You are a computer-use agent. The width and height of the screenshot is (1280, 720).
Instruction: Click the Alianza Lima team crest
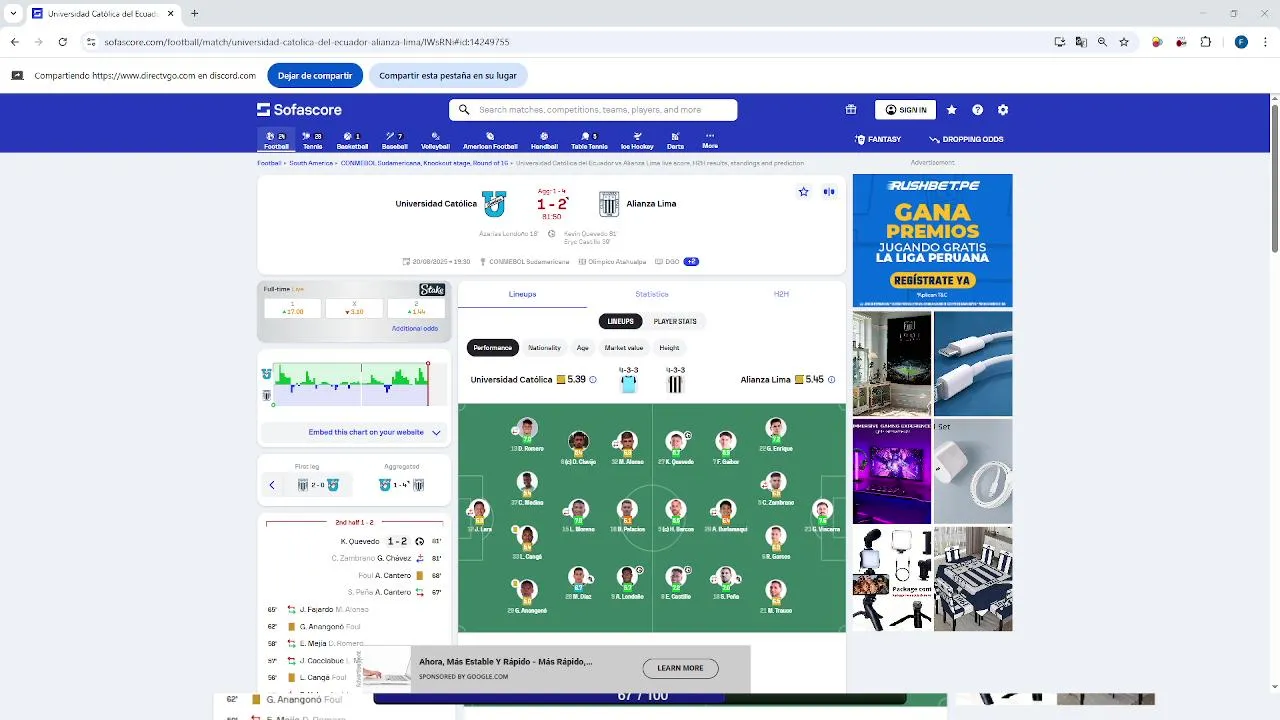click(x=609, y=204)
